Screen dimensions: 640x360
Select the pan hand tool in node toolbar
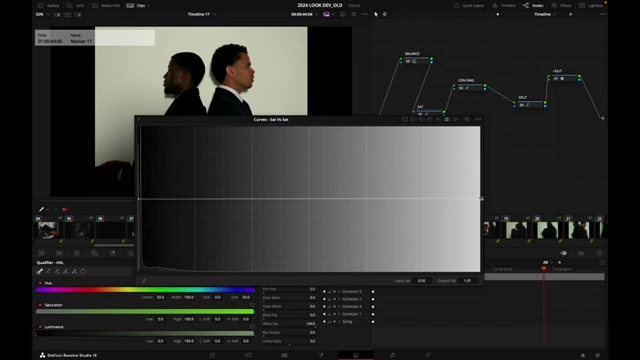click(384, 14)
